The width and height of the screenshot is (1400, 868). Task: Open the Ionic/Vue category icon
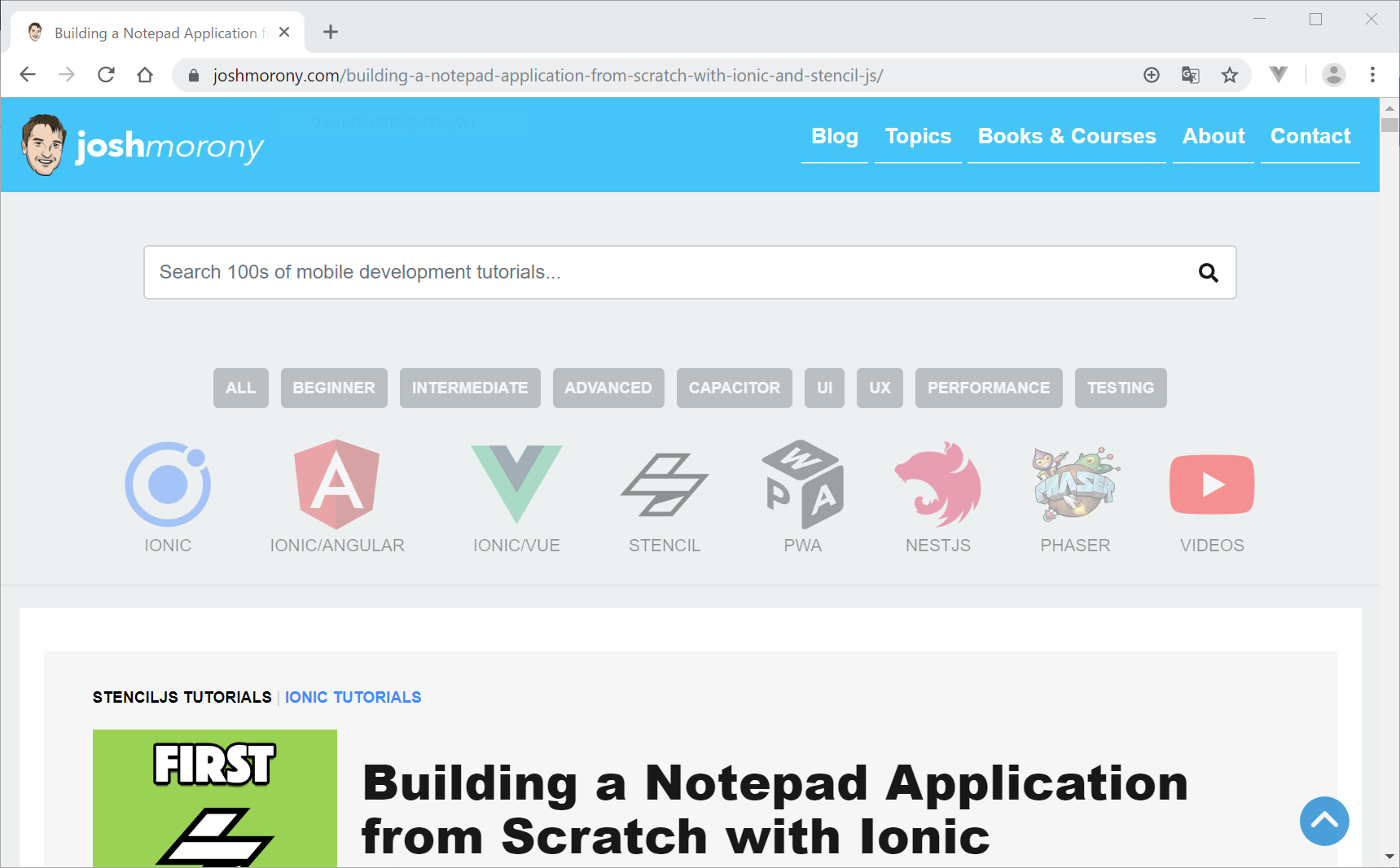click(516, 484)
